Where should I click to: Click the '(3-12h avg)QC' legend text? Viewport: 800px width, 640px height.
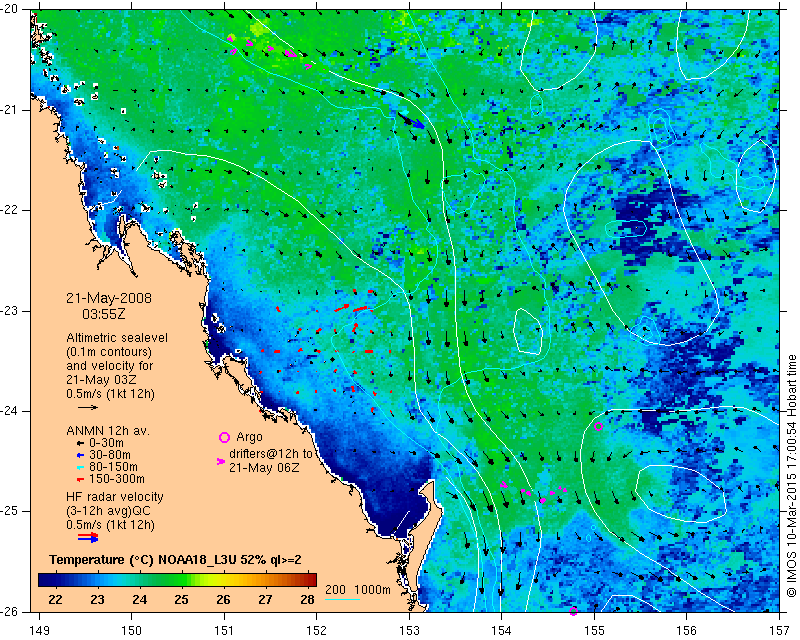coord(108,510)
